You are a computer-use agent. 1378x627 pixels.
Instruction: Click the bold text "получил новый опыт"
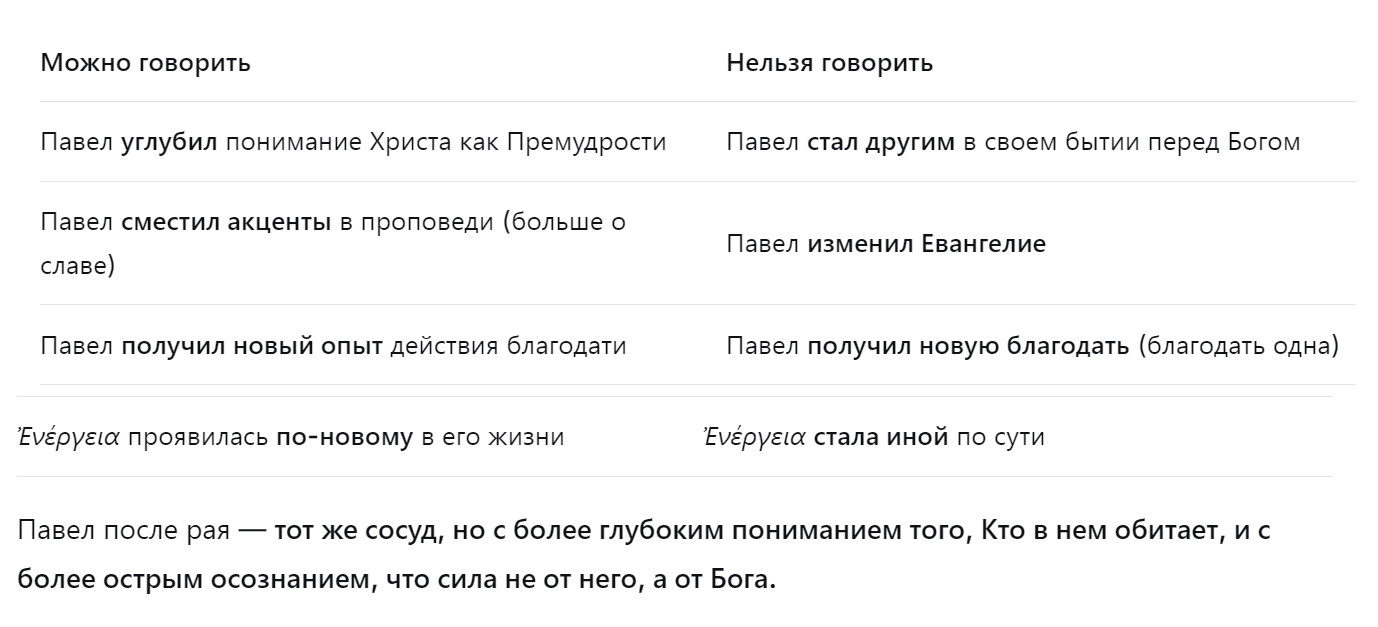pos(252,347)
